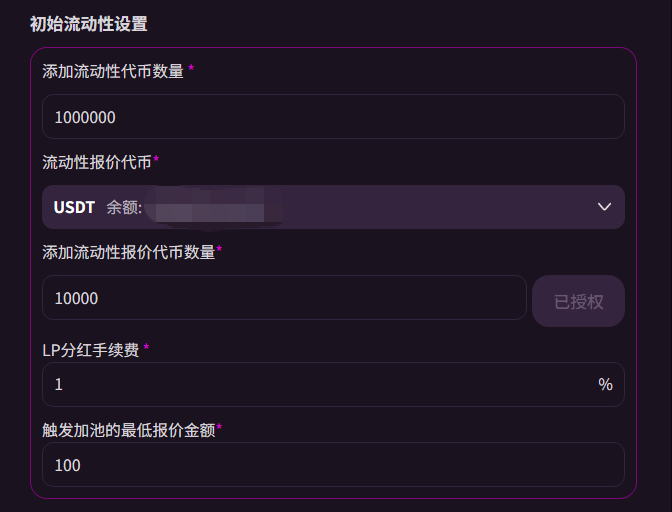Focus the 添加流动性代币数量 field with 1000000
Image resolution: width=672 pixels, height=512 pixels.
(333, 117)
